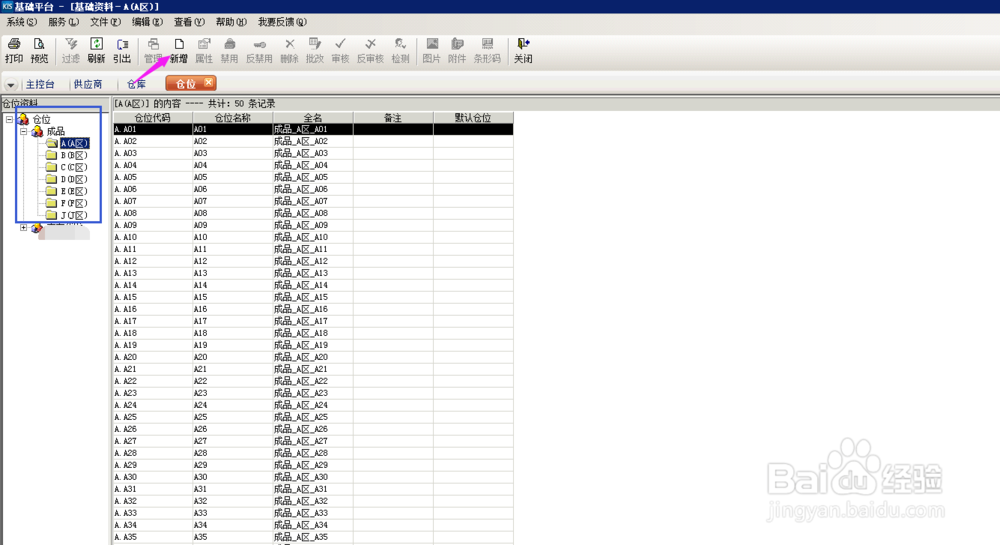Viewport: 1000px width, 545px height.
Task: Click the 批改 batch edit icon
Action: 315,50
